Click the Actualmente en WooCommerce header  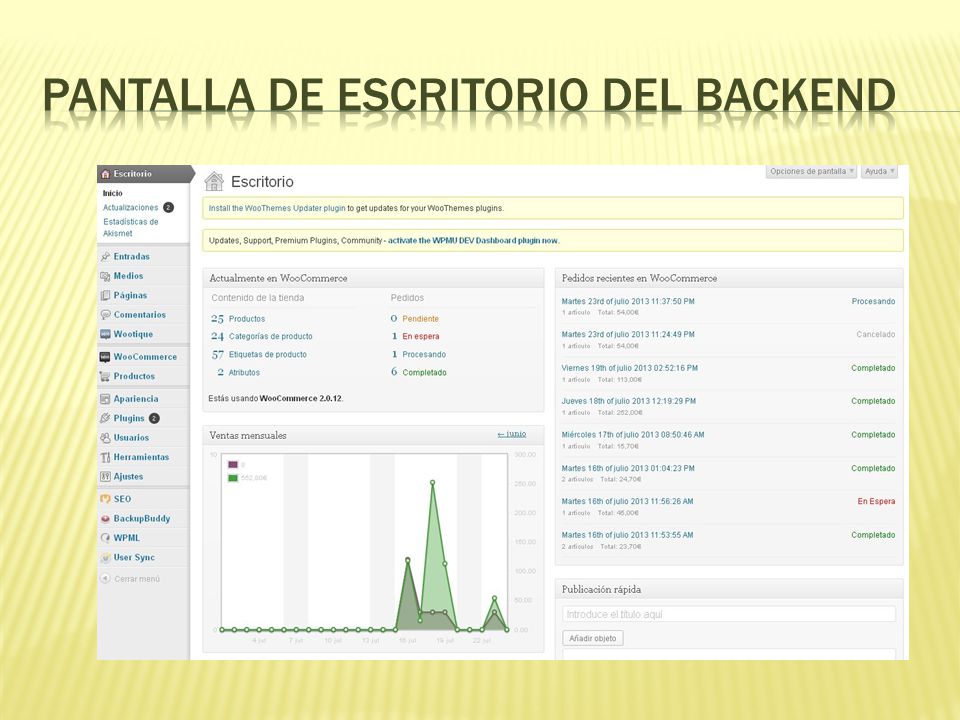[373, 278]
